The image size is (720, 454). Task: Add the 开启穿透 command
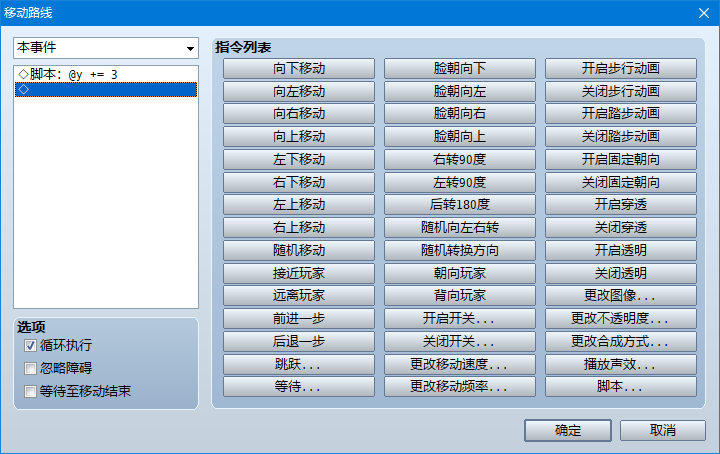click(x=621, y=205)
